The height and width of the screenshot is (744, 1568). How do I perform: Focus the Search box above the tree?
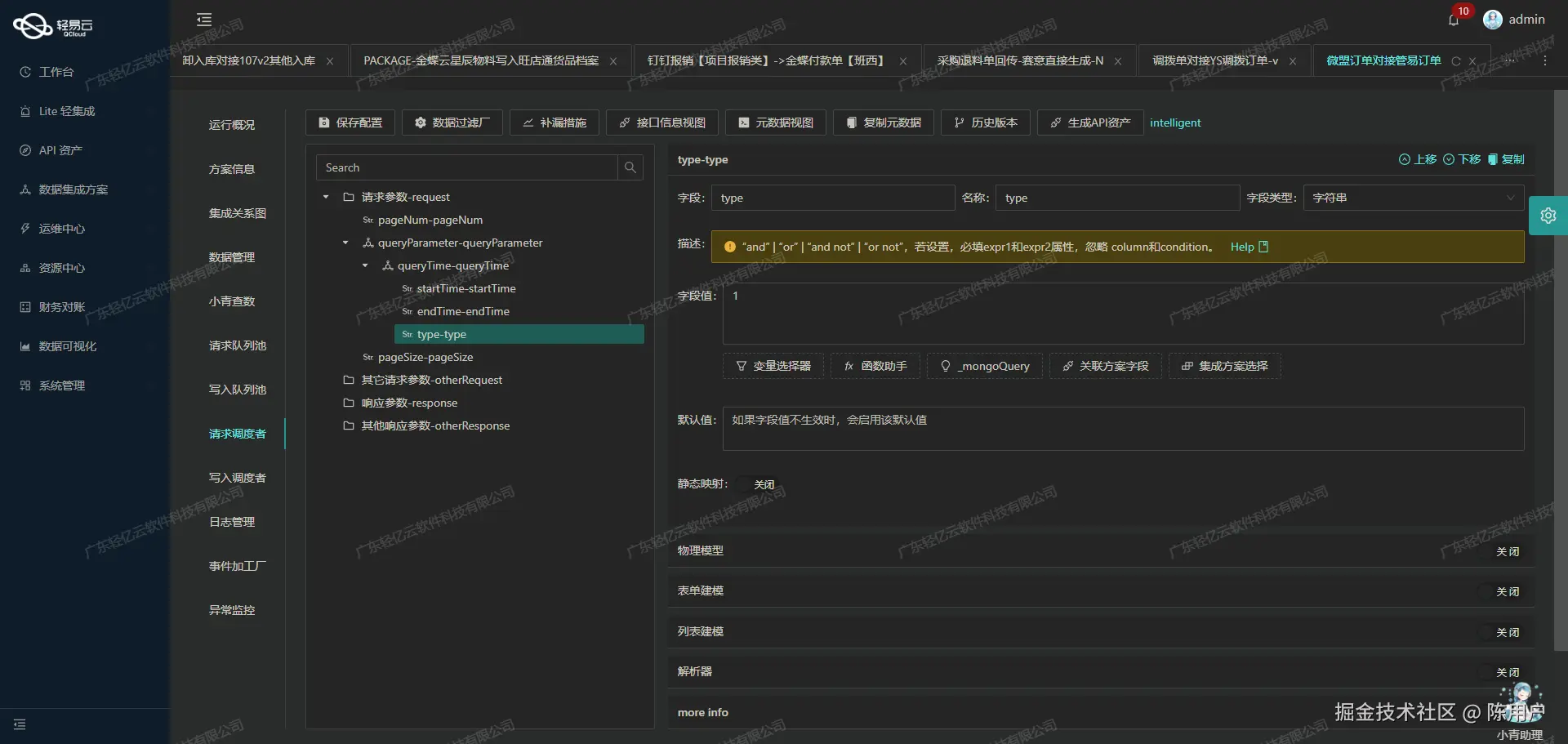[467, 167]
